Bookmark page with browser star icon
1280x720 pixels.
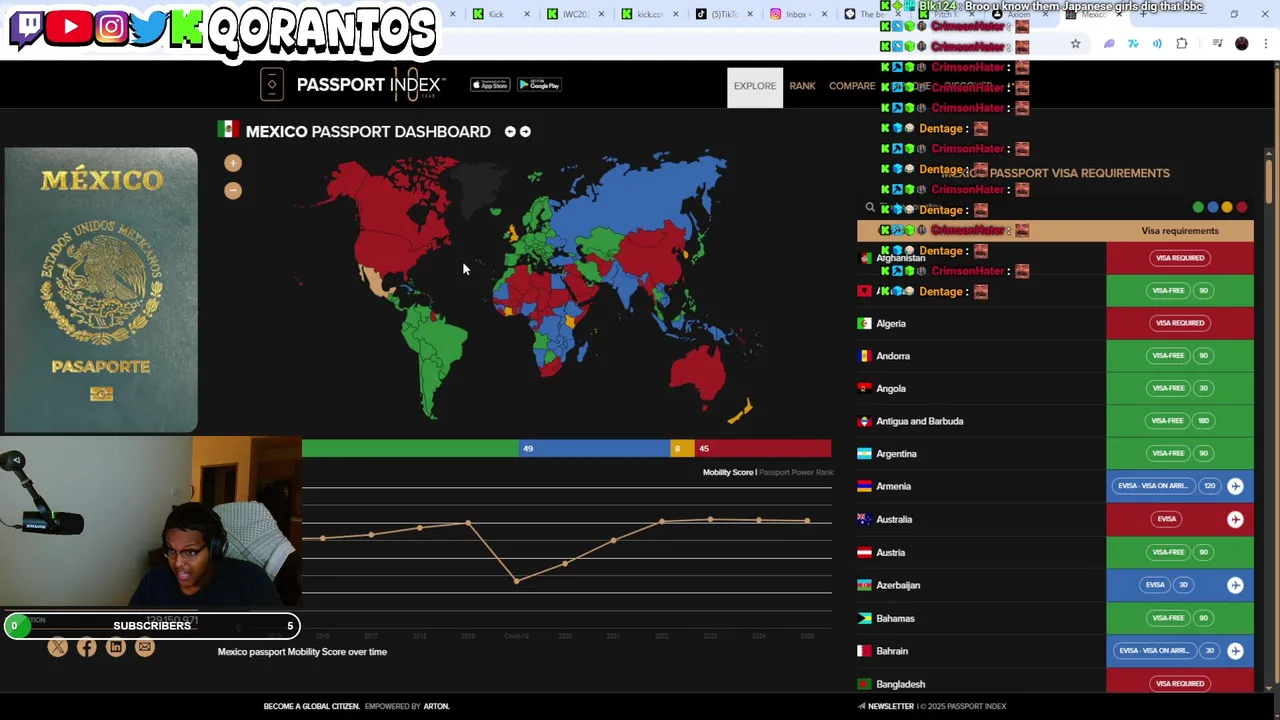(x=1075, y=44)
